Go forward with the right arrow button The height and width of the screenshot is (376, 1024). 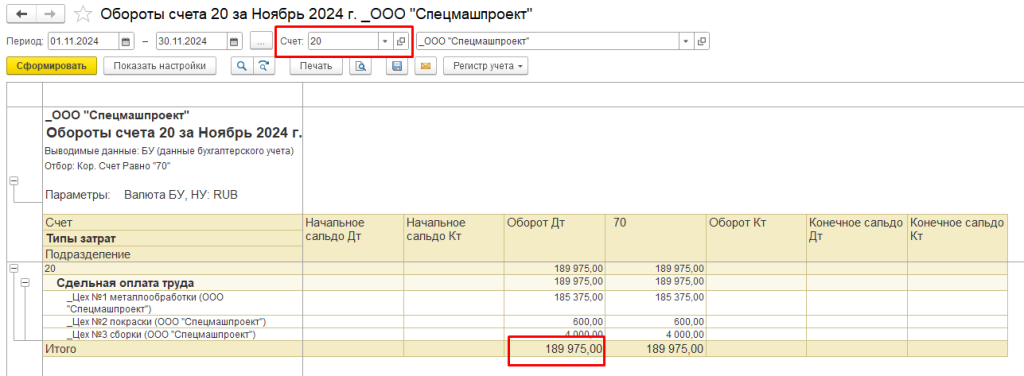pyautogui.click(x=50, y=13)
